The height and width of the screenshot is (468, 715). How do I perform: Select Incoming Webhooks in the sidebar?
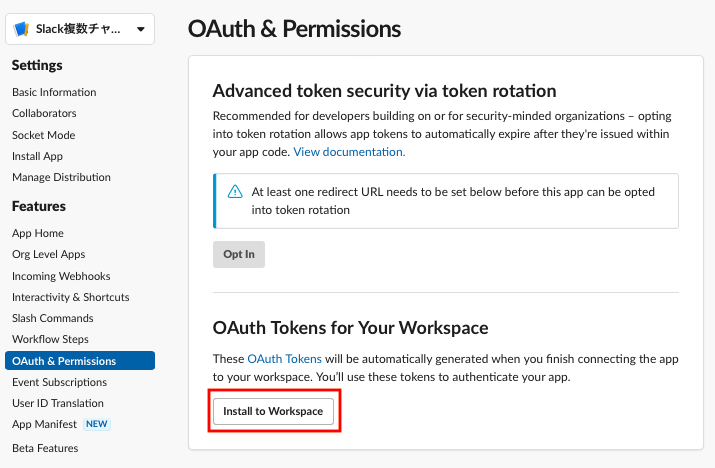coord(61,276)
